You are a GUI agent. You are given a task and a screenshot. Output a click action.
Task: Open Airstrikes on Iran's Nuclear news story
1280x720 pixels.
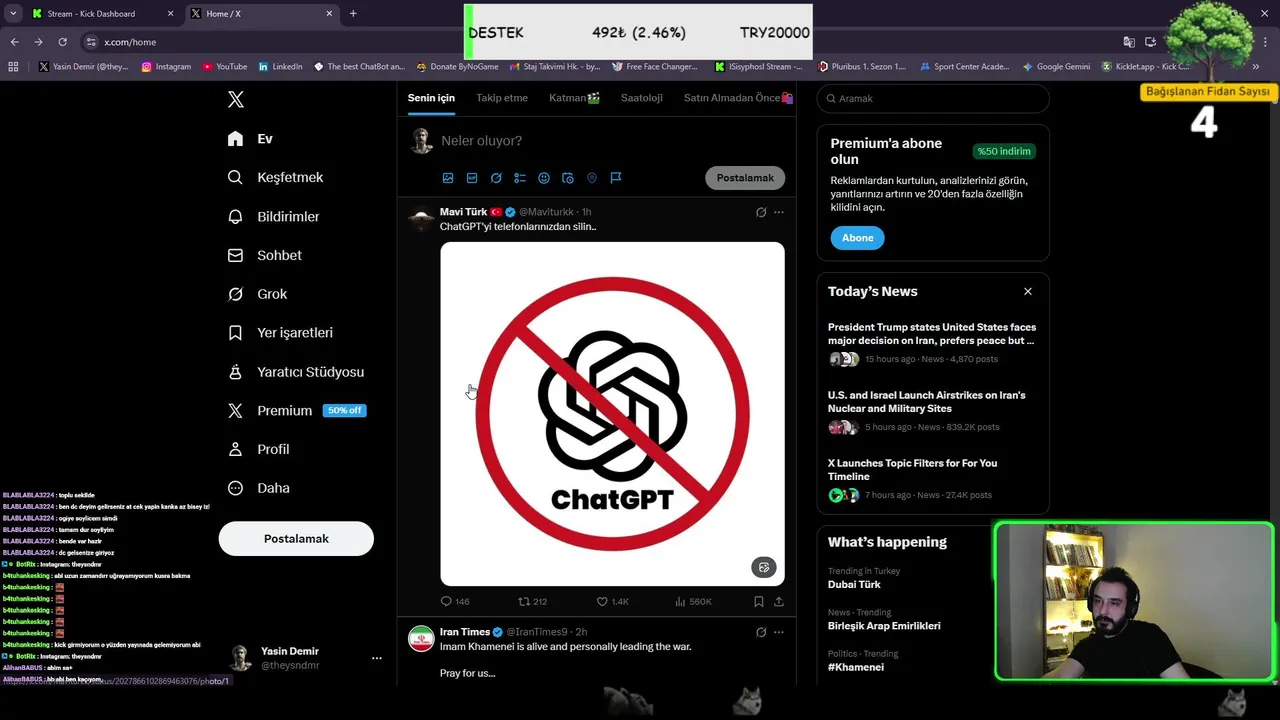932,410
